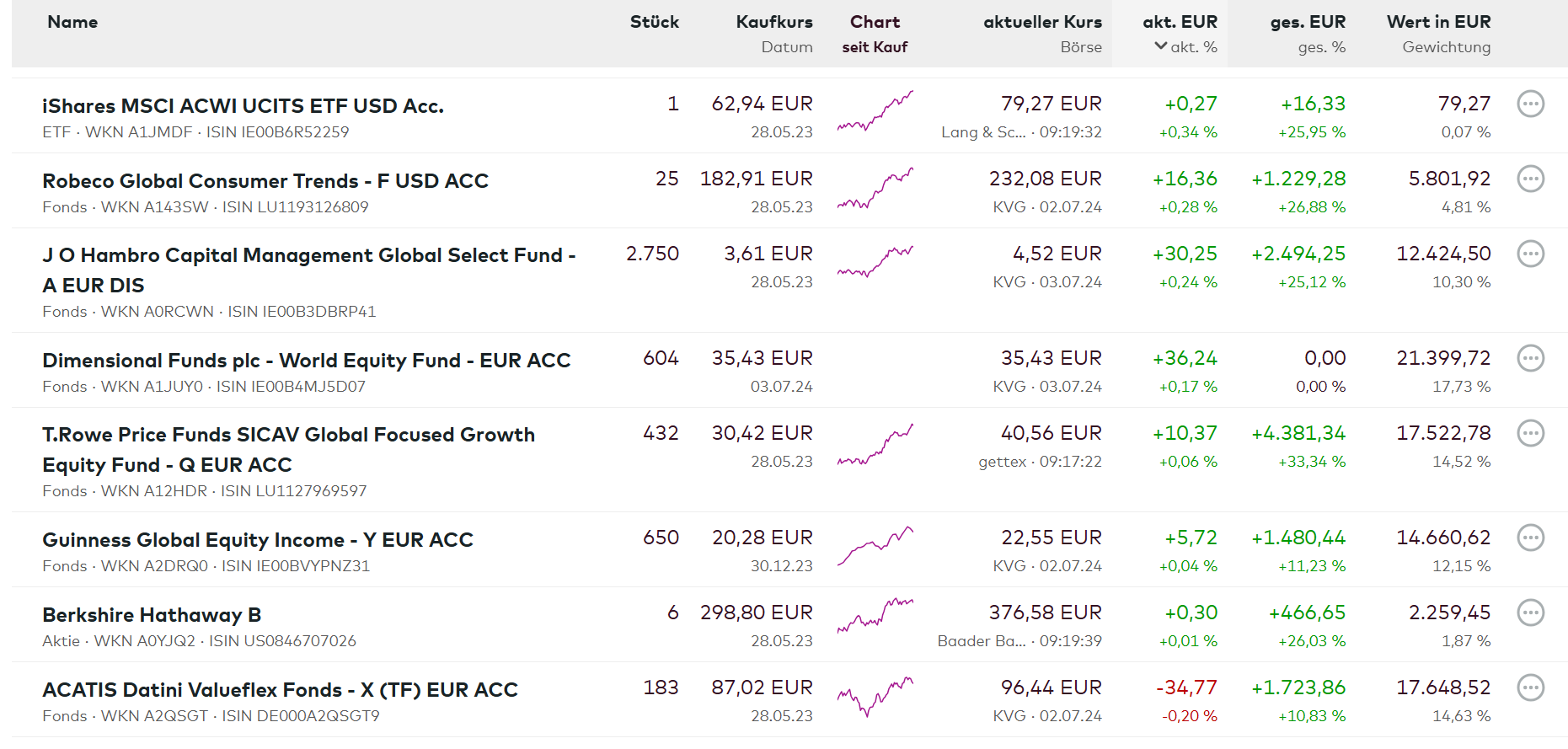Sort by ges. EUR column header
This screenshot has height=749, width=1568.
1308,23
